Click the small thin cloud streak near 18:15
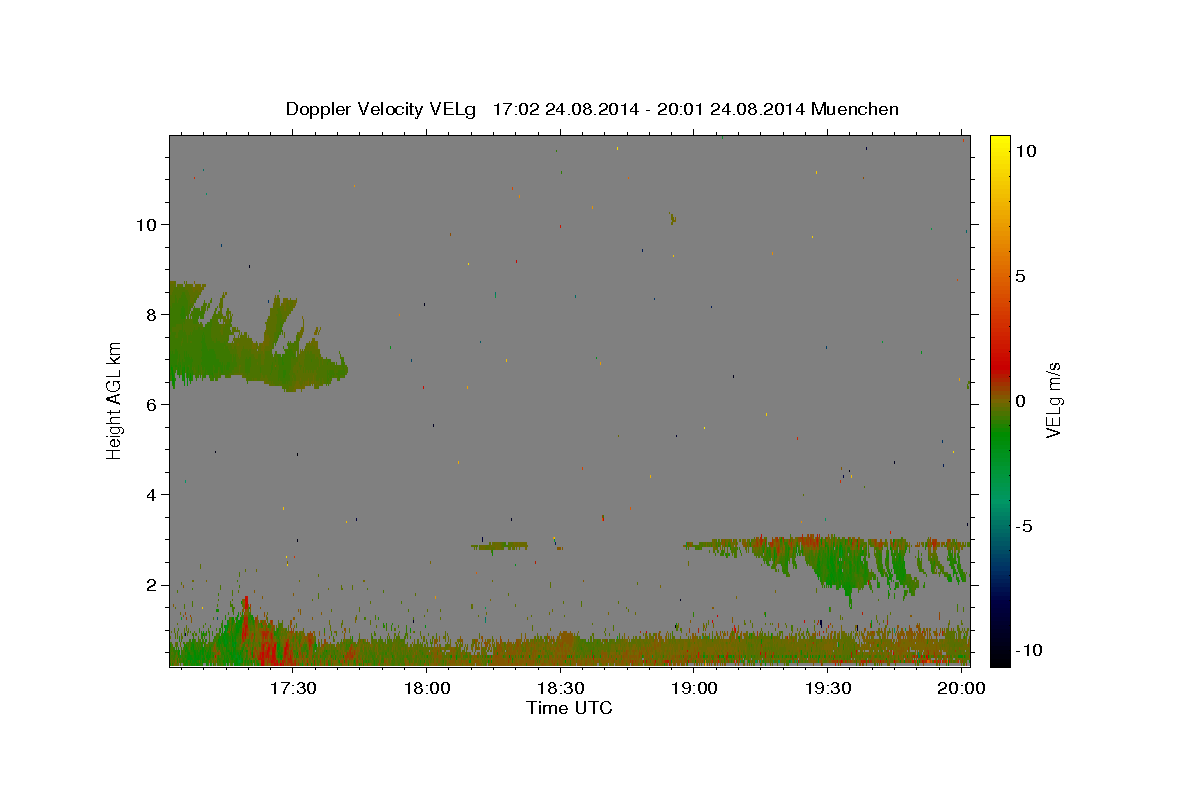Viewport: 1200px width, 800px height. pos(499,545)
